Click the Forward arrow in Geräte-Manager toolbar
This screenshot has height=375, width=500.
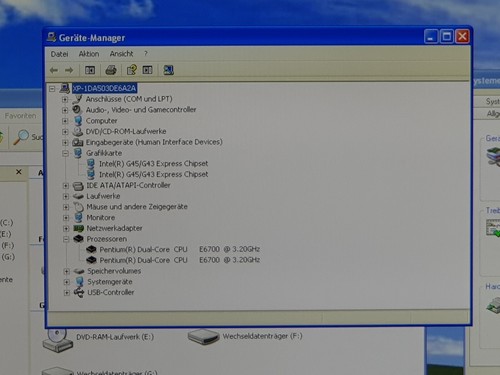coord(69,70)
